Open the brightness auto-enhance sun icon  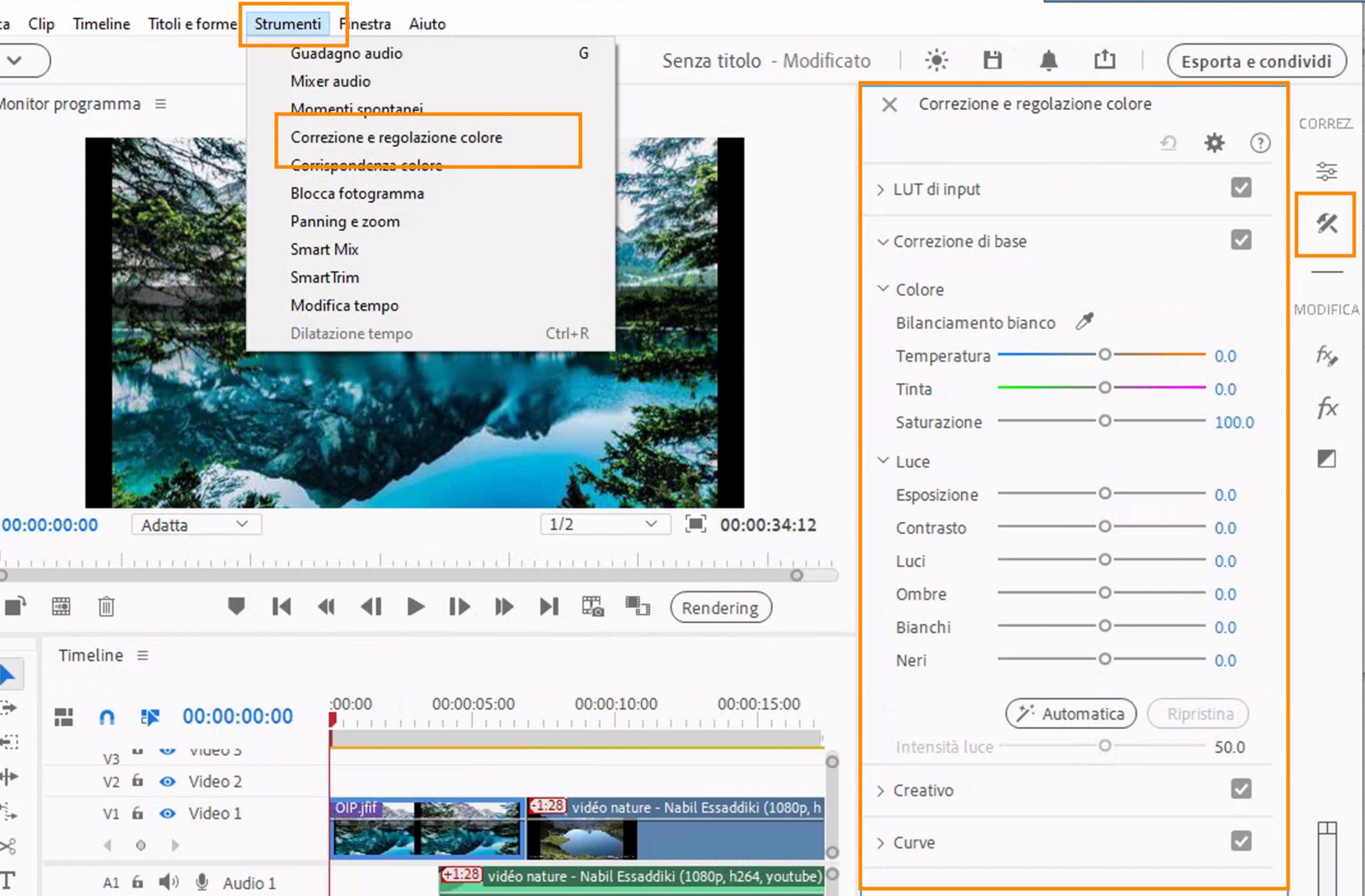coord(936,60)
